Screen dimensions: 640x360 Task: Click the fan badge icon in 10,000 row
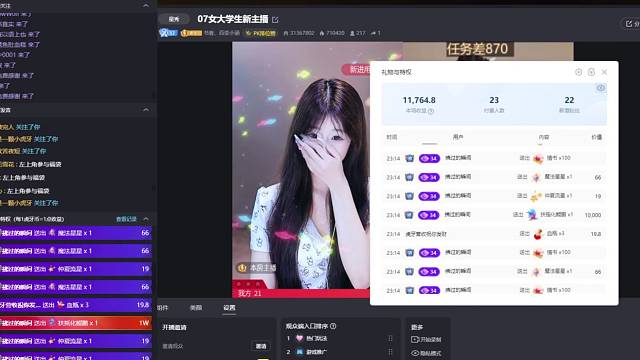[x=409, y=215]
